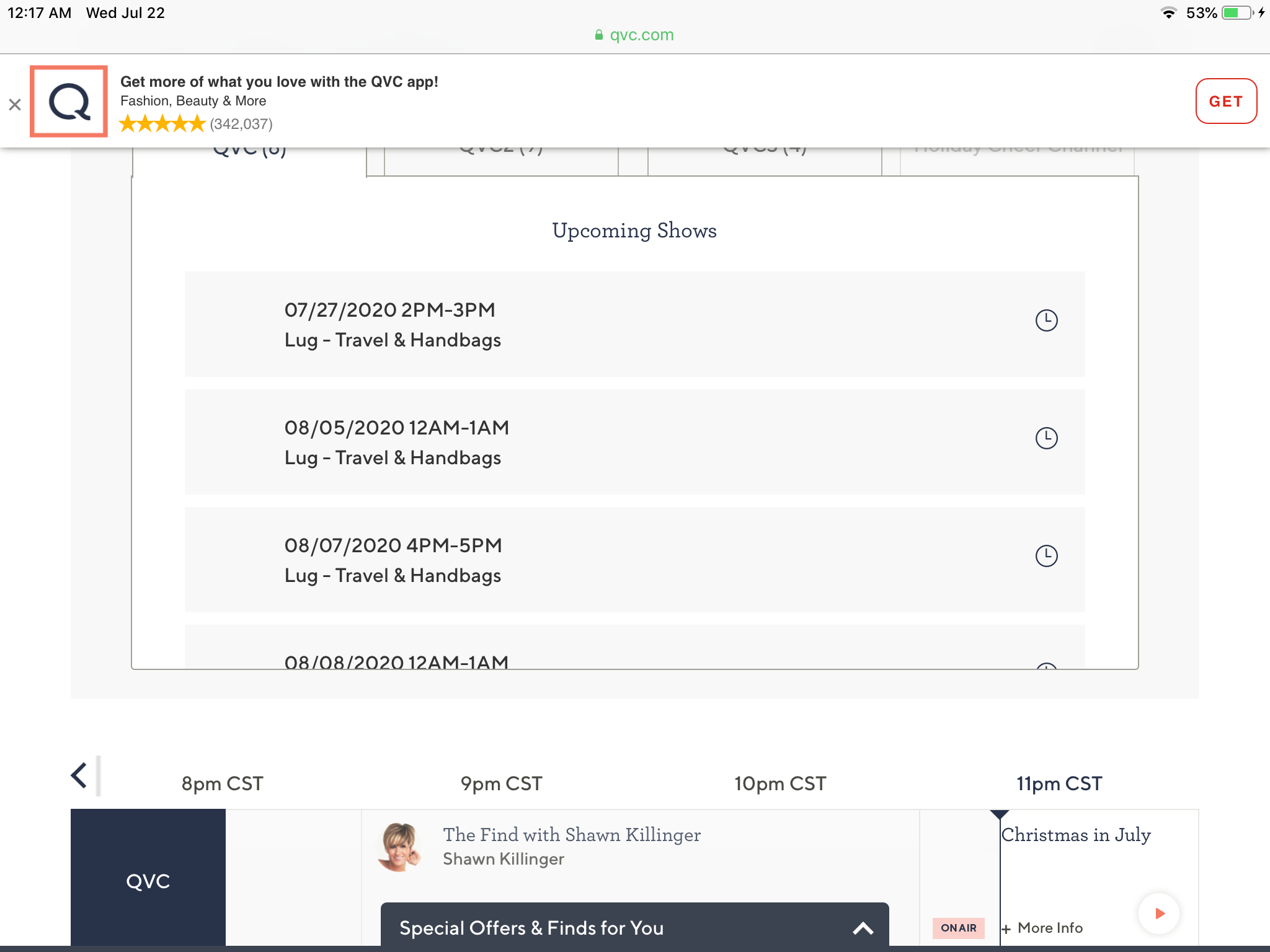Viewport: 1270px width, 952px height.
Task: Dismiss the QVC app banner
Action: pyautogui.click(x=15, y=105)
